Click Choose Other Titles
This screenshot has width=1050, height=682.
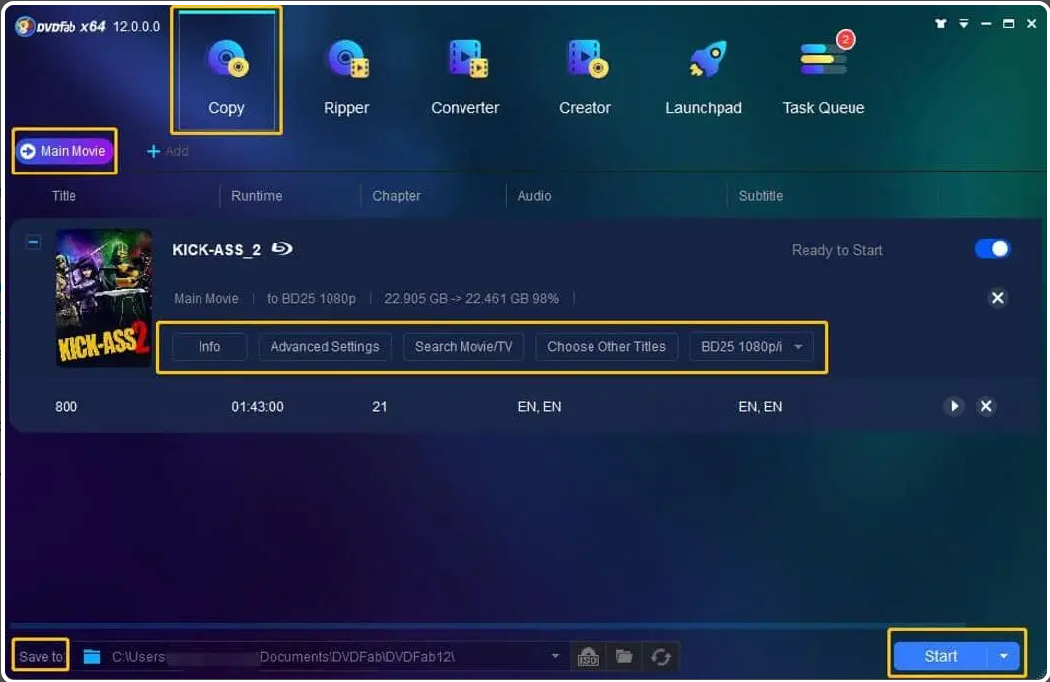pyautogui.click(x=607, y=347)
